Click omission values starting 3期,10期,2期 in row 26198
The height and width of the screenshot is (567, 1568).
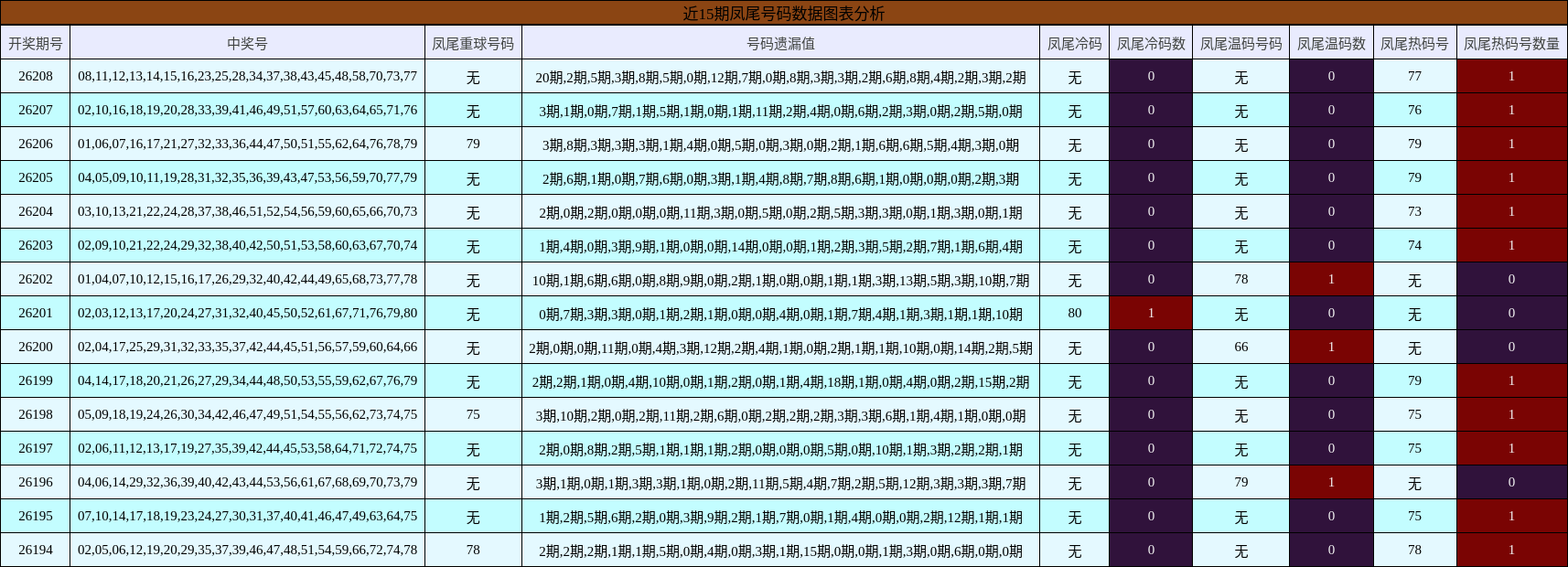(x=780, y=416)
